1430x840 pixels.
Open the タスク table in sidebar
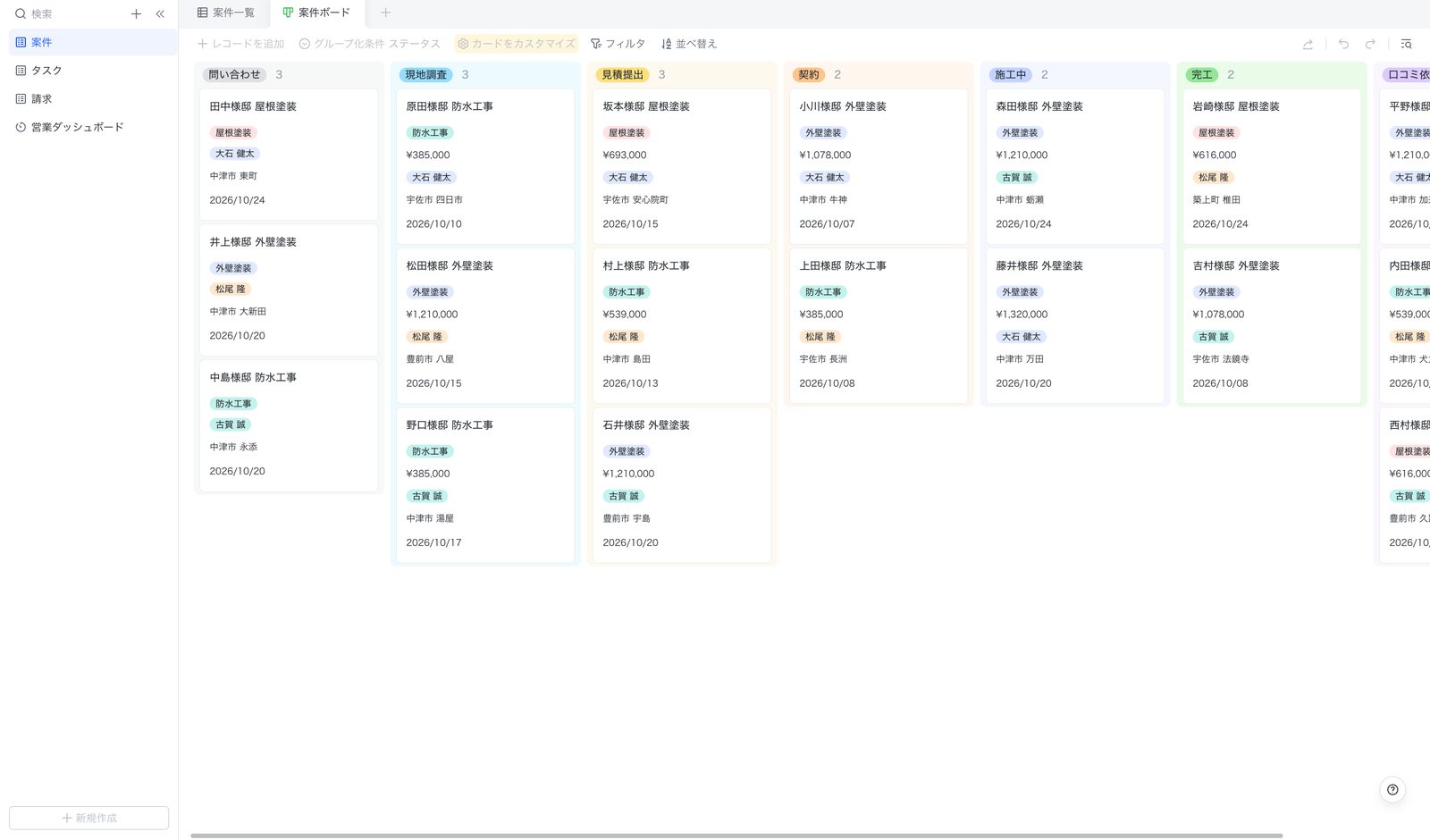point(93,71)
